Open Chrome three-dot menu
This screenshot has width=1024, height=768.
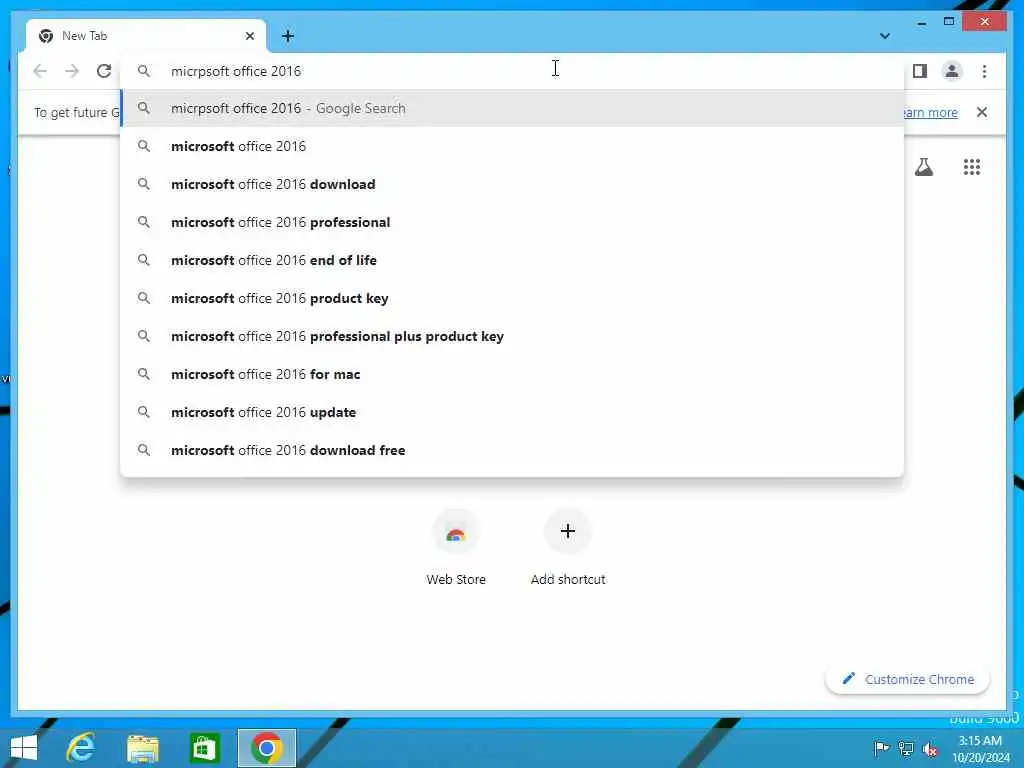coord(984,71)
